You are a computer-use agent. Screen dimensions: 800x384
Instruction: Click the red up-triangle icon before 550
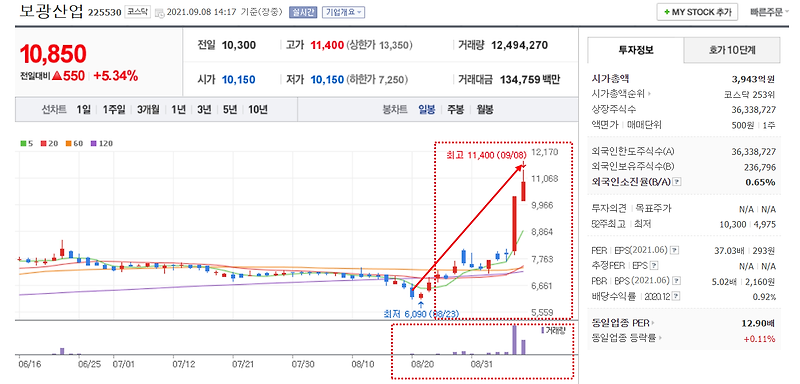[x=57, y=76]
